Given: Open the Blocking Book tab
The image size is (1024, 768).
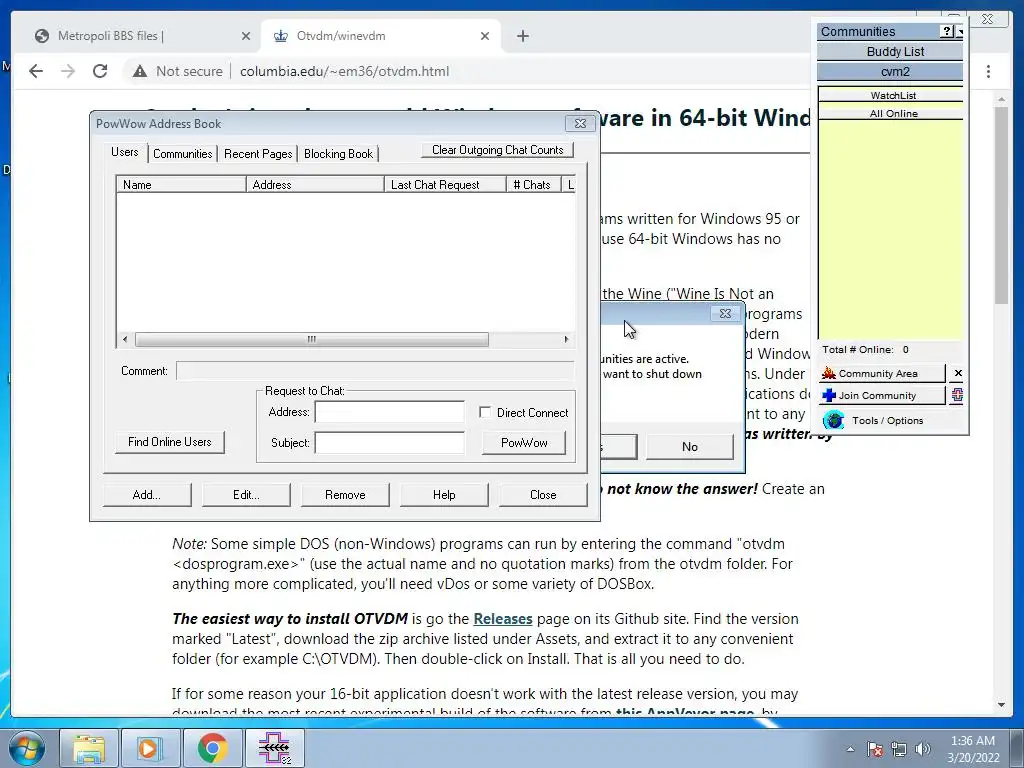Looking at the screenshot, I should point(338,154).
